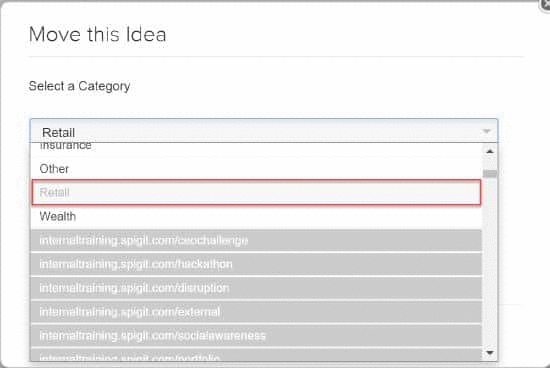Click the list scrollbar down arrow
550x368 pixels.
pos(490,353)
